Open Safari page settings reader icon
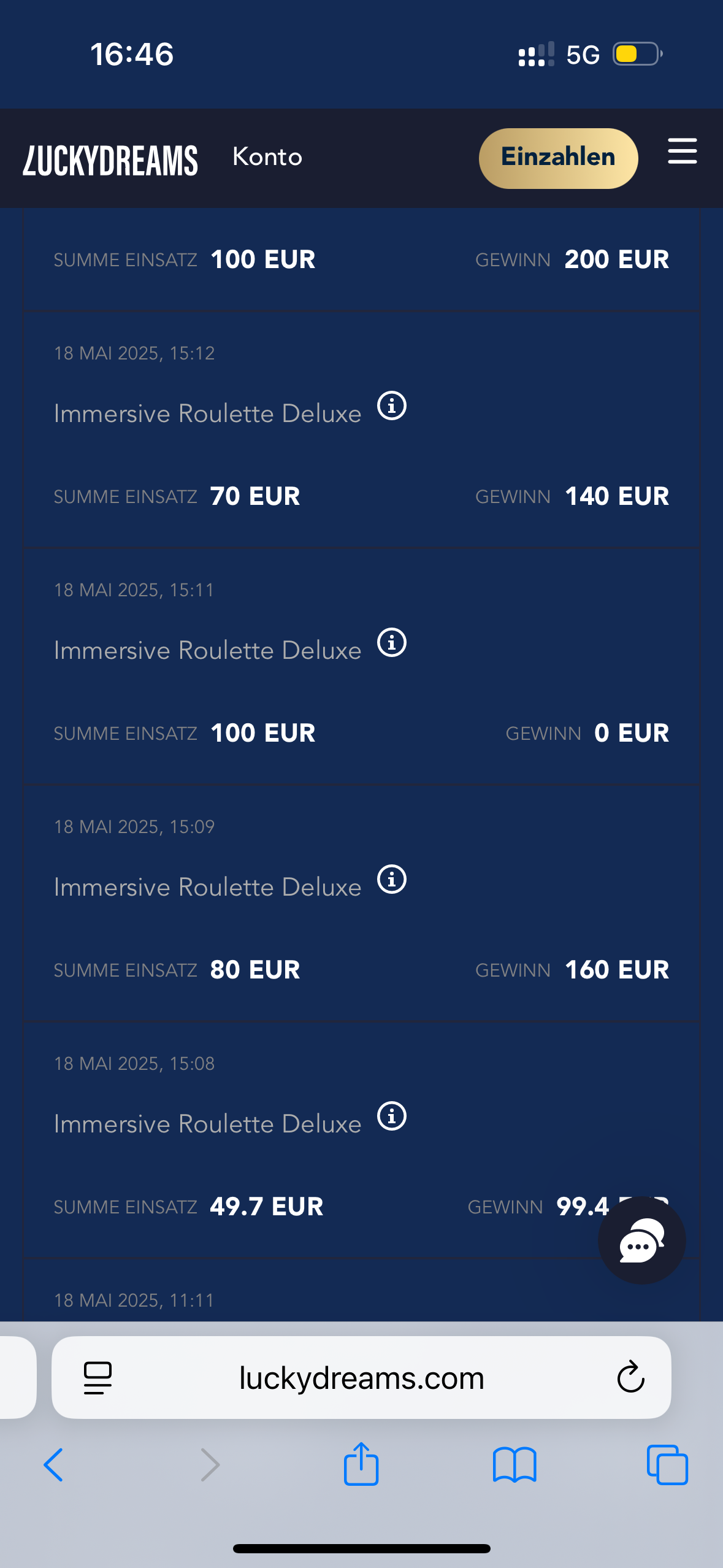Viewport: 723px width, 1568px height. coord(98,1378)
